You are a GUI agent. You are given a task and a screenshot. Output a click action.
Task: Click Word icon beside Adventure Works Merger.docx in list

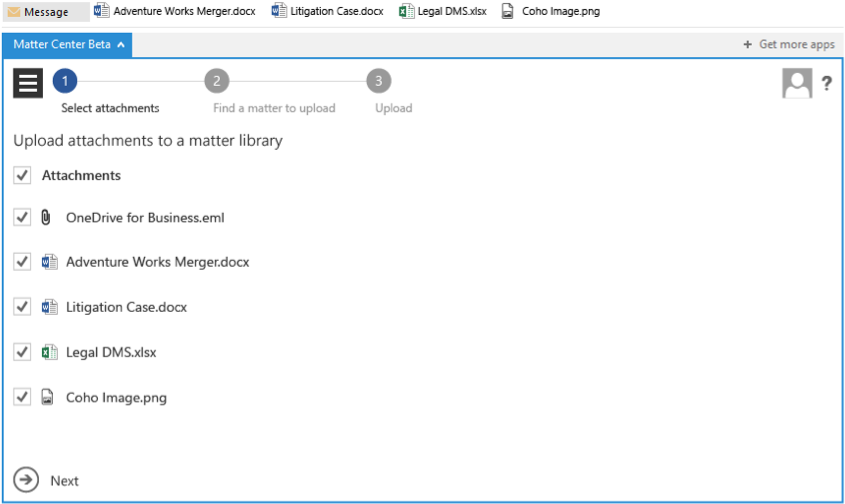[x=50, y=262]
